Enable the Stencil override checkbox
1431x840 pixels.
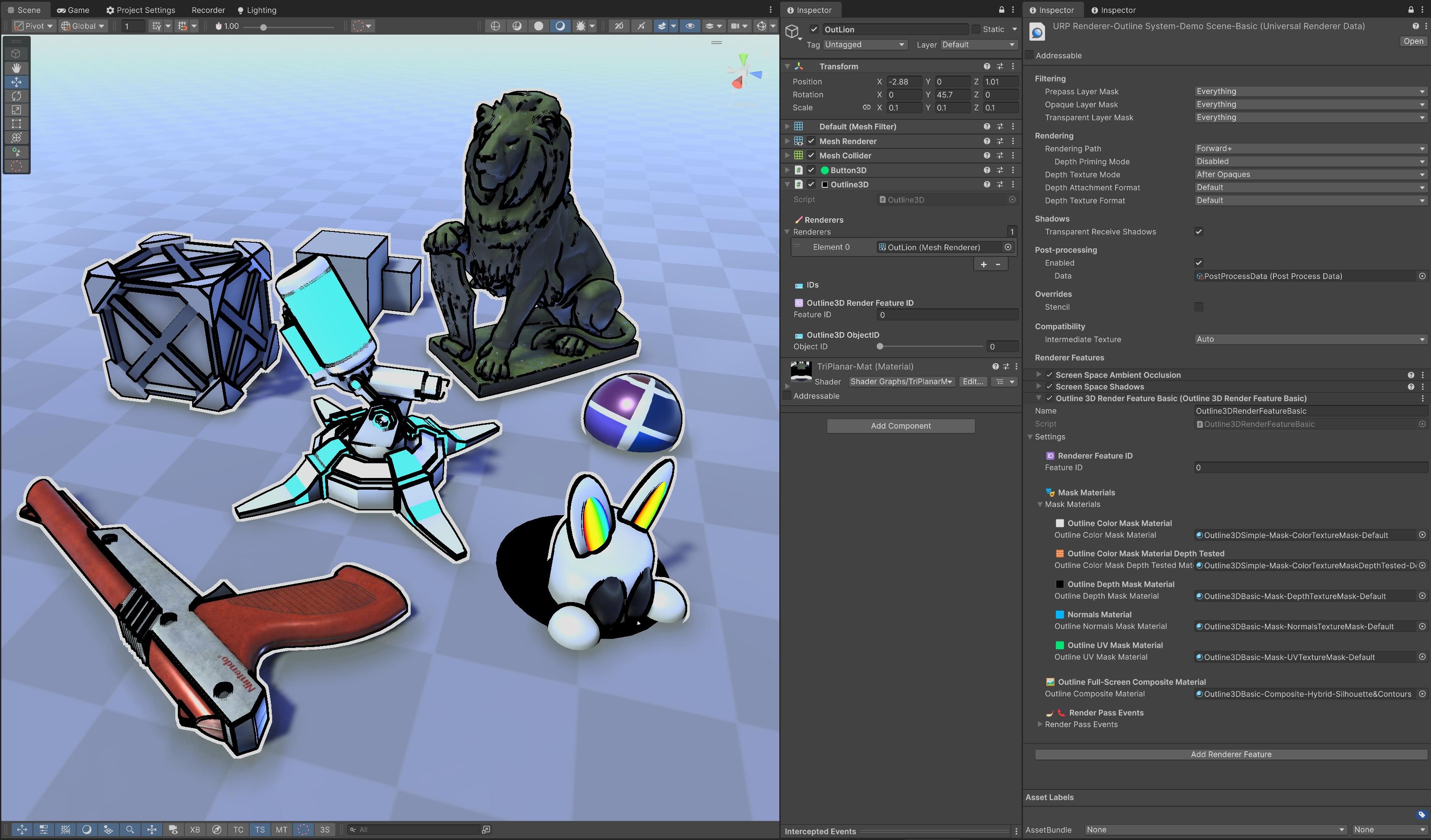(x=1198, y=307)
